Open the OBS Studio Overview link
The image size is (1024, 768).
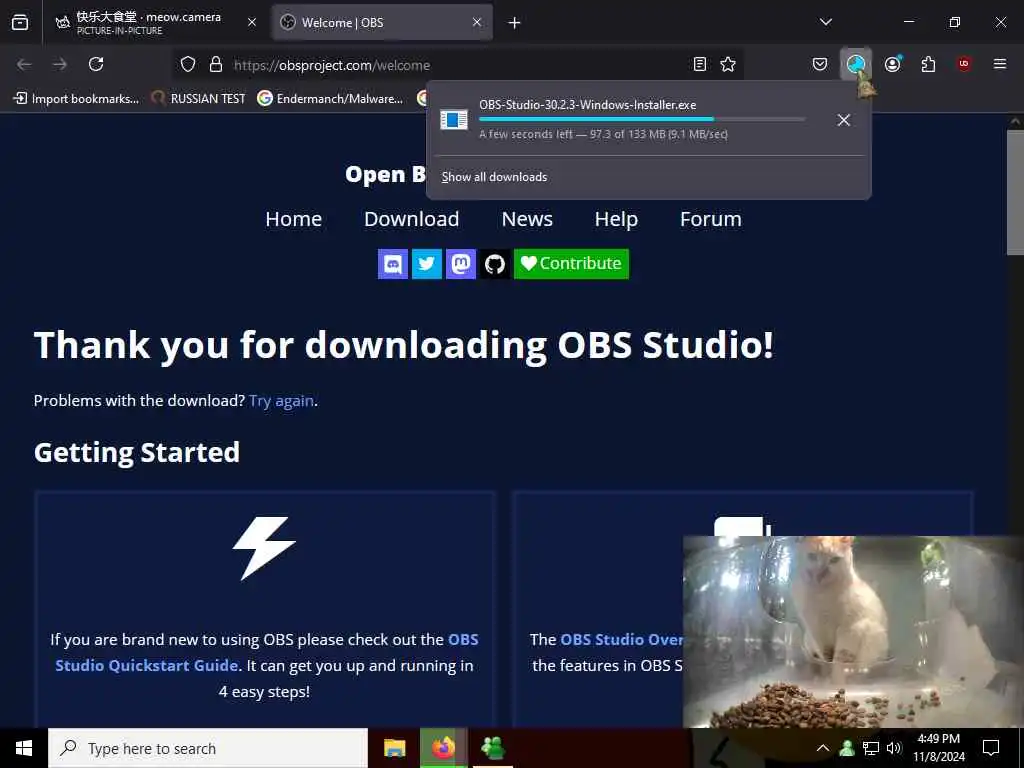tap(621, 639)
